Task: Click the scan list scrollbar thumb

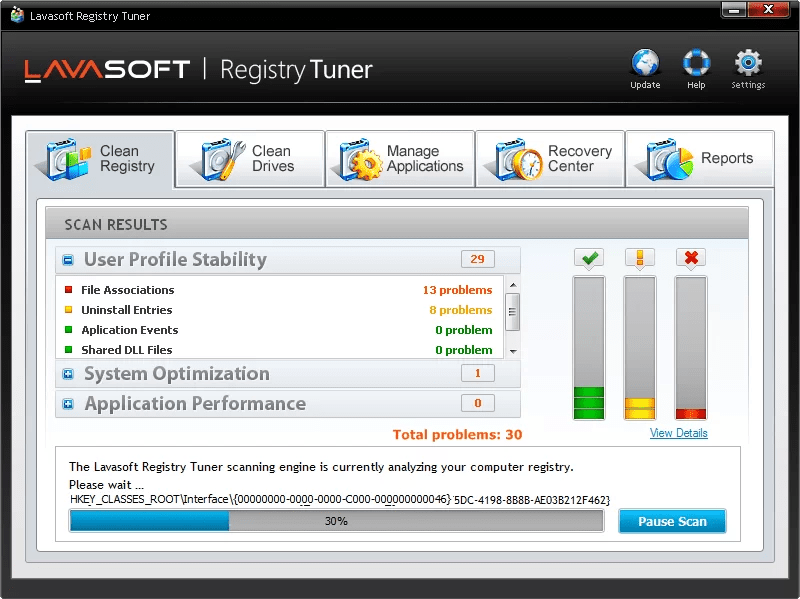Action: [513, 312]
